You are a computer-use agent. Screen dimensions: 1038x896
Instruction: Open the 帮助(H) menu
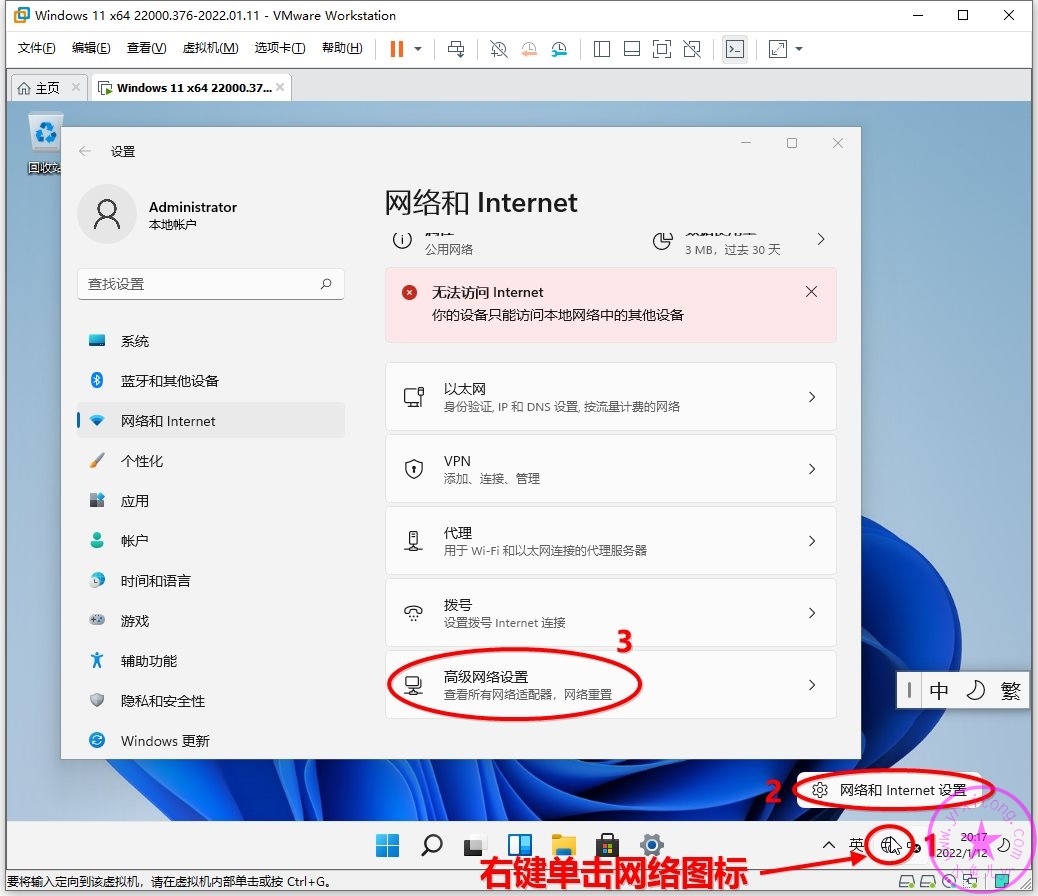click(x=342, y=48)
